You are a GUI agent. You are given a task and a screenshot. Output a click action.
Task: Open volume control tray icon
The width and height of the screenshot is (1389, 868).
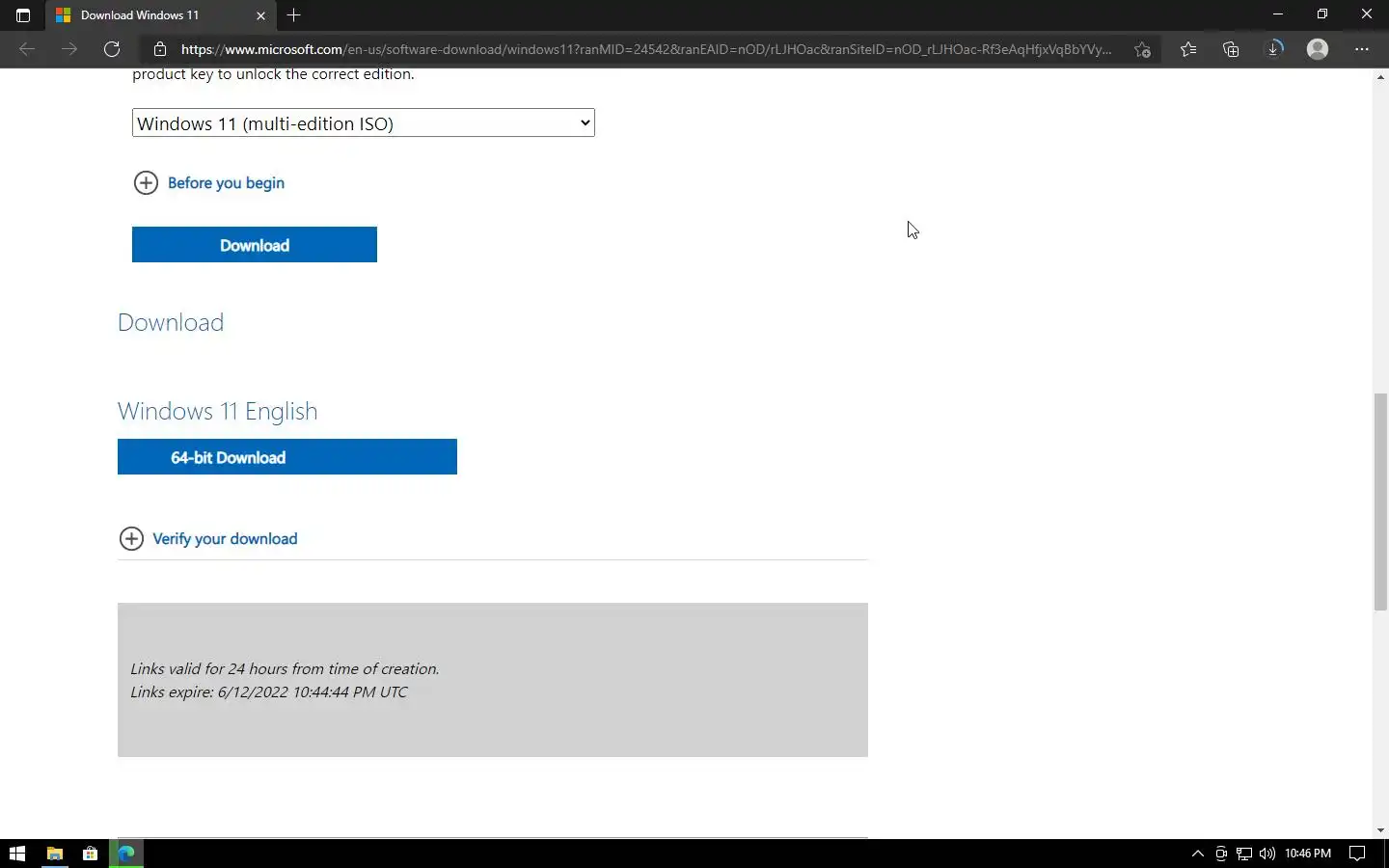coord(1267,854)
